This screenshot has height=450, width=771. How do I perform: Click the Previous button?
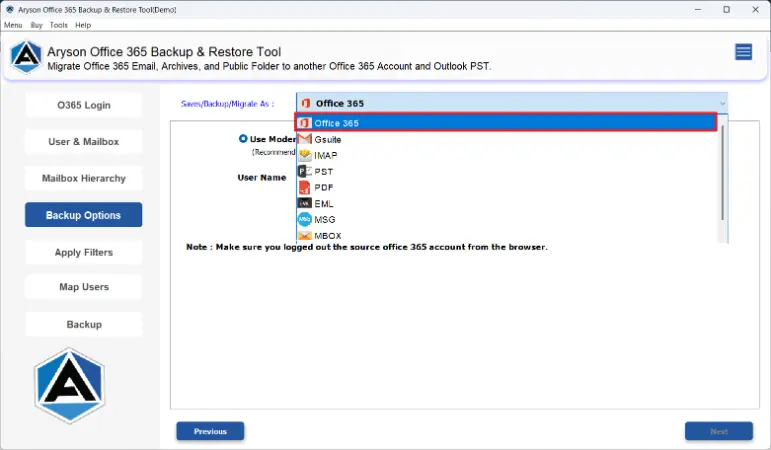[210, 431]
